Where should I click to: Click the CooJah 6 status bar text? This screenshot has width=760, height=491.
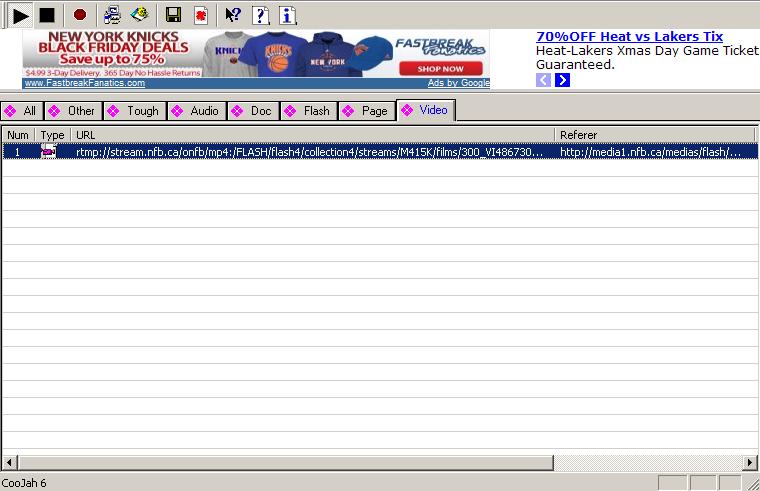tap(24, 483)
